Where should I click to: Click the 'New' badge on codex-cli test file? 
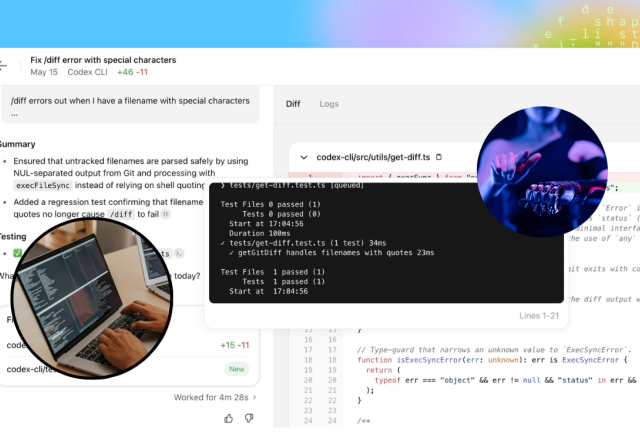[237, 369]
